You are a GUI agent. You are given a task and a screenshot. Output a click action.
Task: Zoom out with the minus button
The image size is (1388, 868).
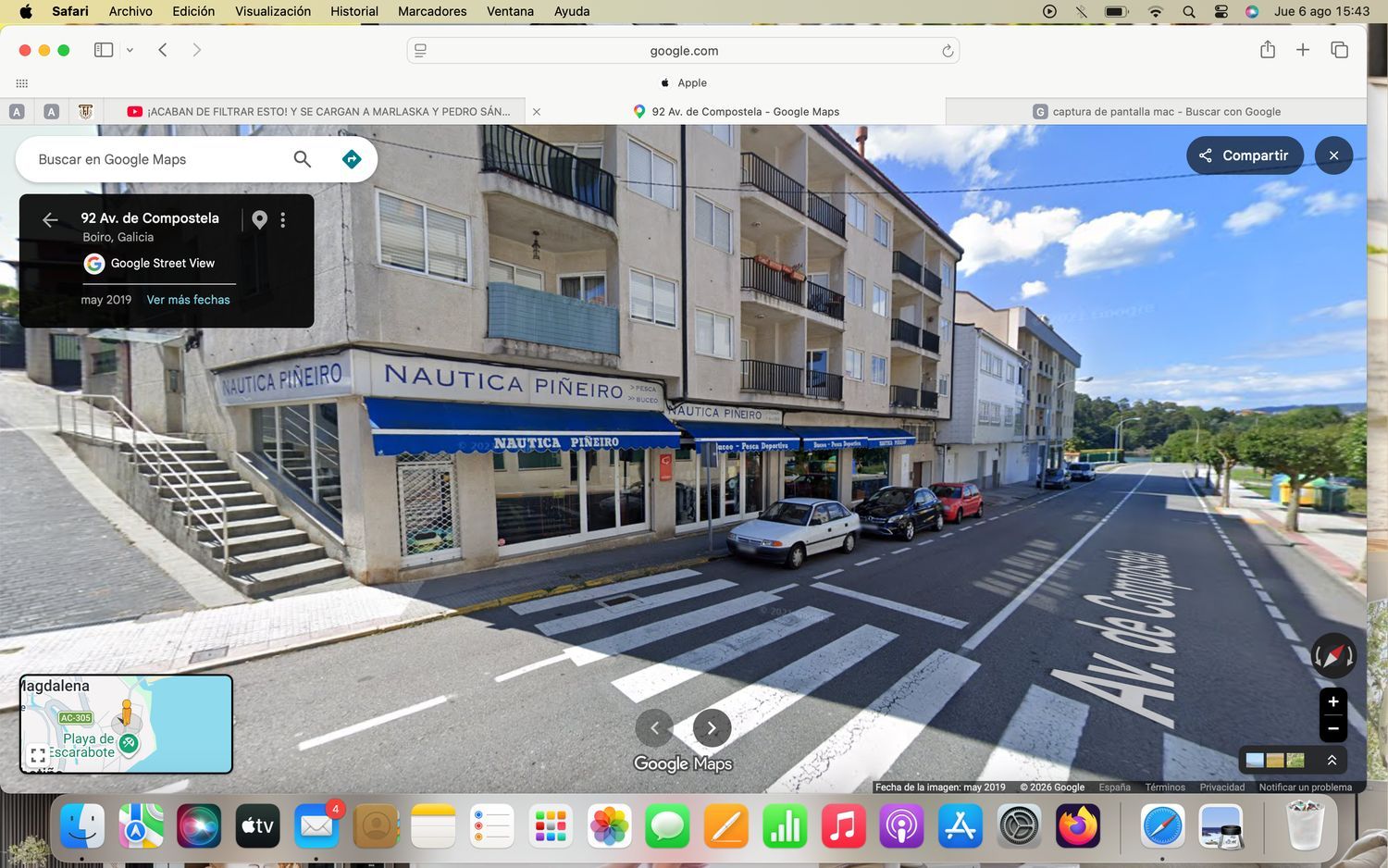[x=1333, y=728]
